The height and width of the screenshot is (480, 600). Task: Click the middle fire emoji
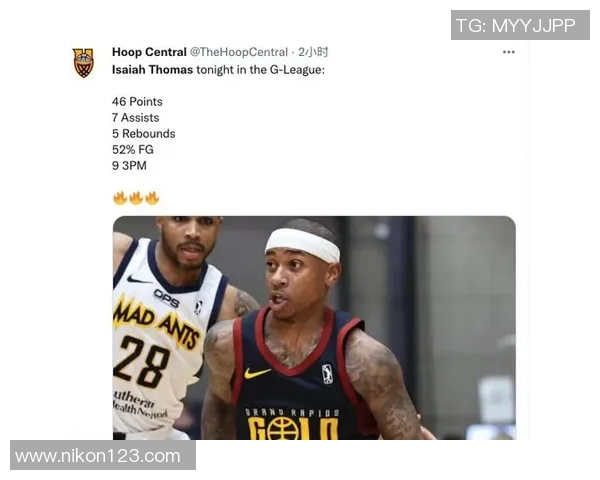[136, 198]
